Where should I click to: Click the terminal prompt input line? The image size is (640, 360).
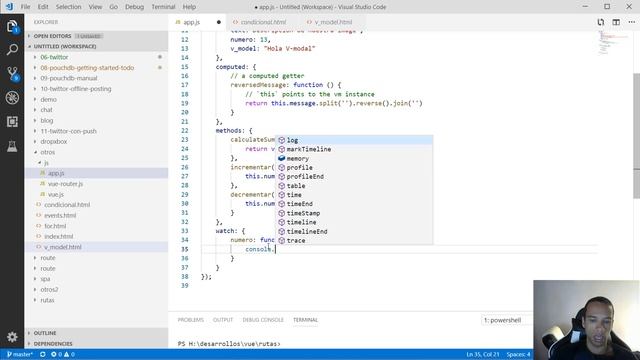tap(229, 344)
